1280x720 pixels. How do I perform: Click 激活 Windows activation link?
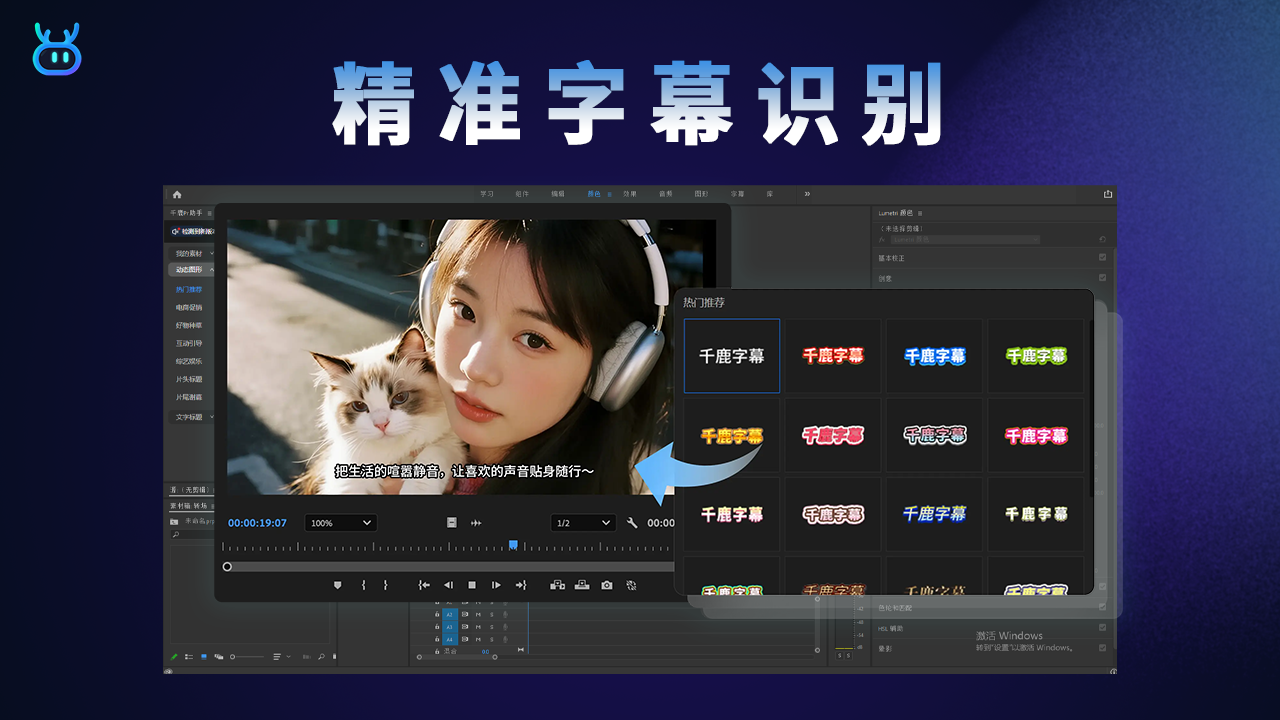click(x=1009, y=635)
